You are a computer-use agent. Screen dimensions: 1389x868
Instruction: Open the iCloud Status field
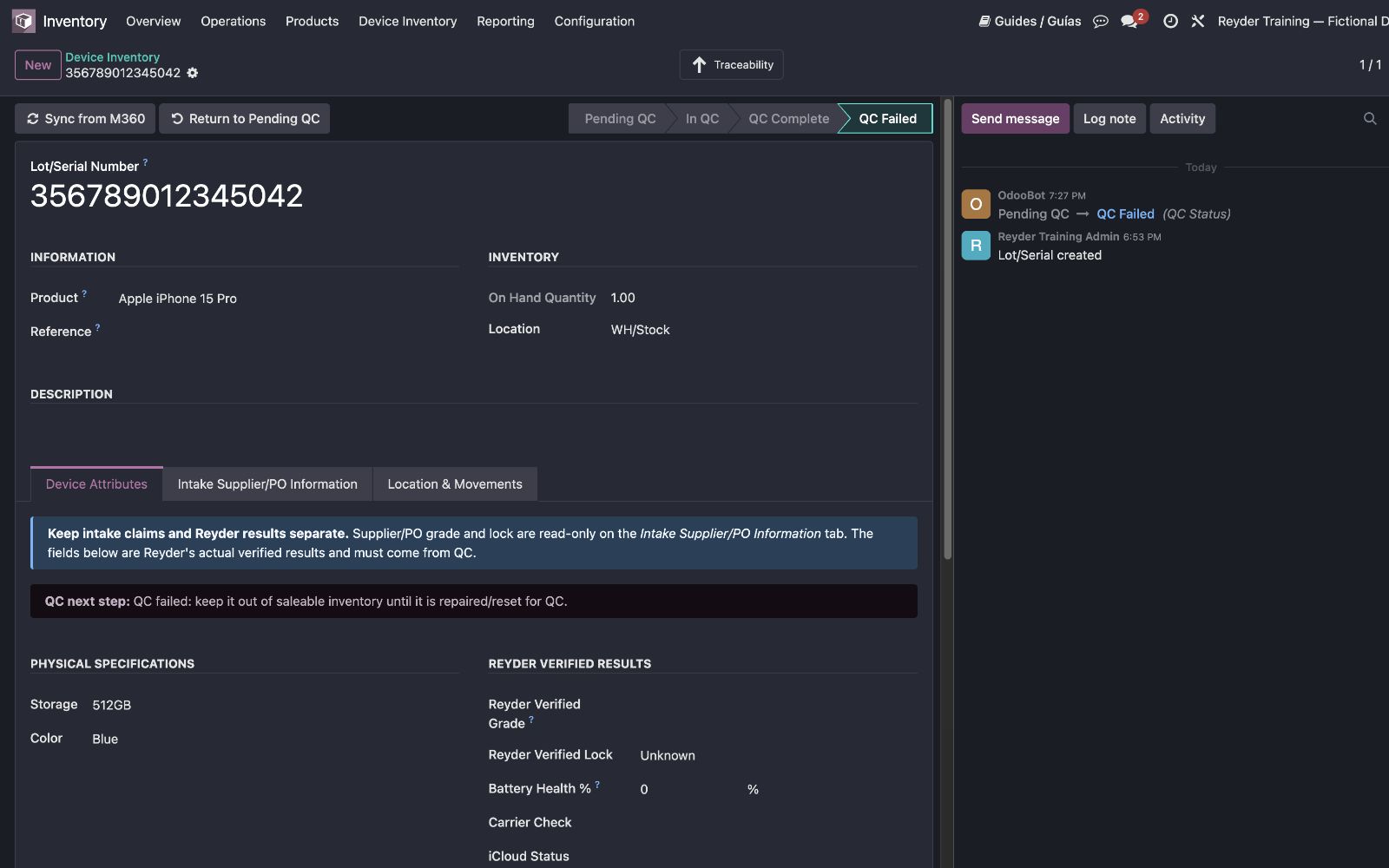[778, 857]
